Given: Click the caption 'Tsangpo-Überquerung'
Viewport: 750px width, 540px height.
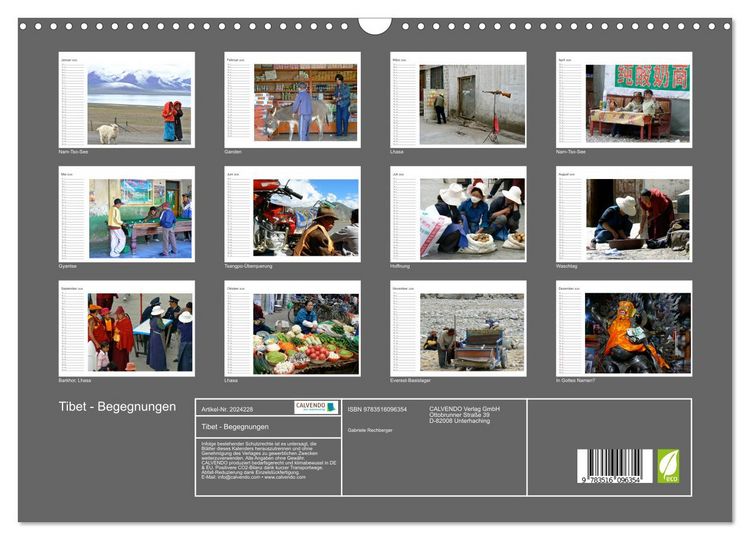Looking at the screenshot, I should [x=248, y=266].
